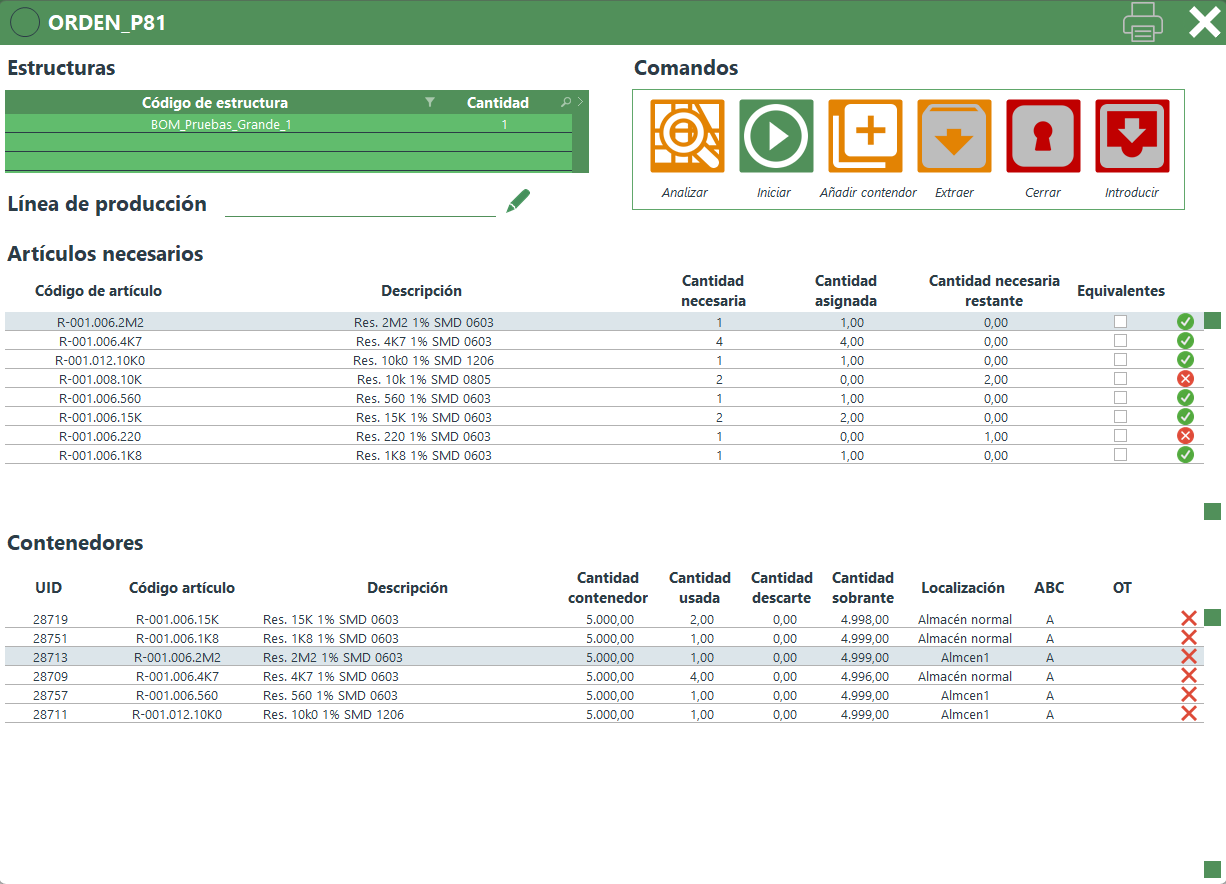This screenshot has width=1226, height=884.
Task: Click the Extraer command icon
Action: click(954, 136)
